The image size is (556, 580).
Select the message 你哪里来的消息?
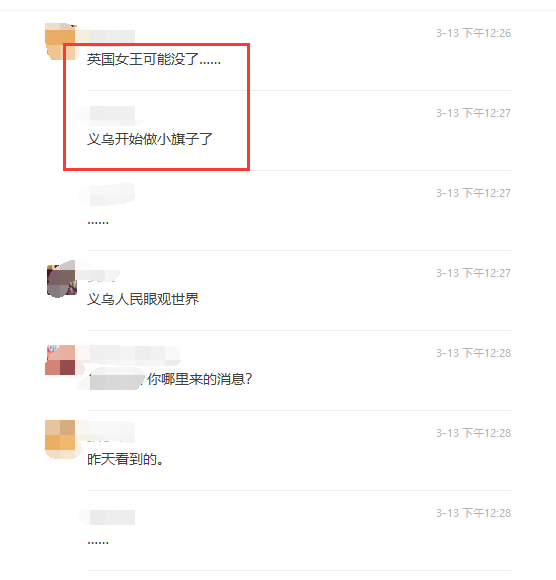[199, 379]
